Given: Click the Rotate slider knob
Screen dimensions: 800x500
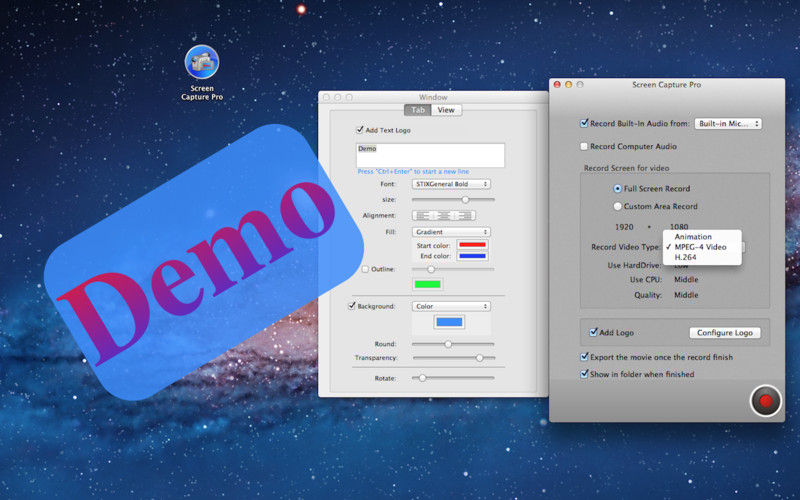Looking at the screenshot, I should click(422, 378).
